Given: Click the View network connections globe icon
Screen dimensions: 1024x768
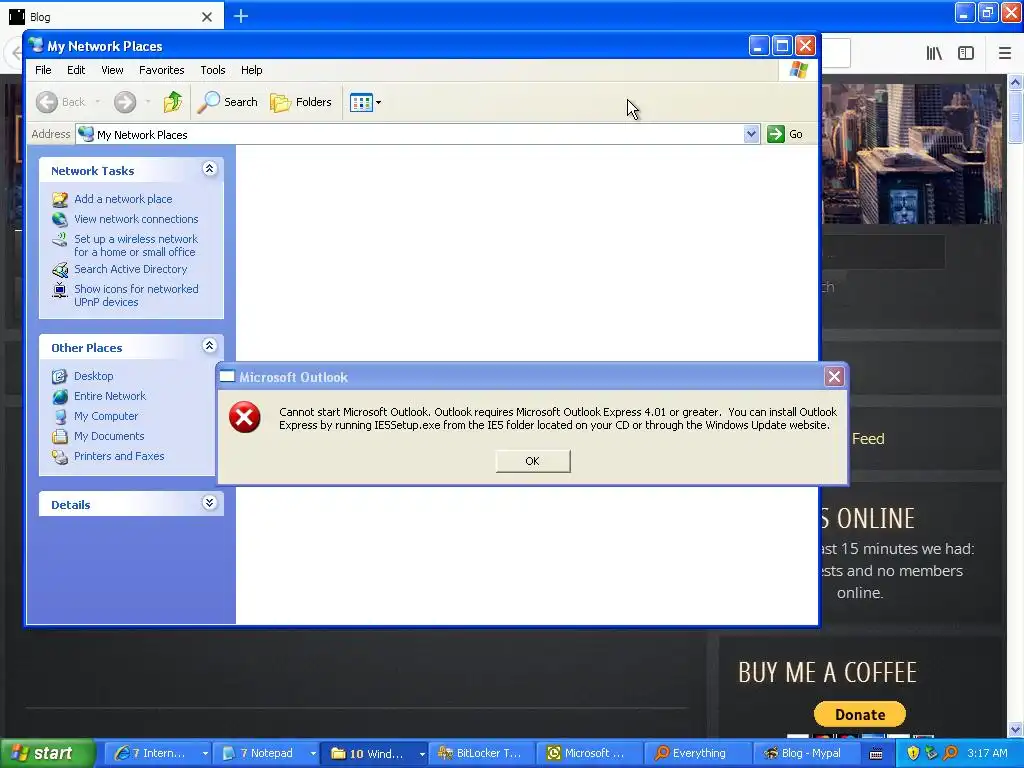Looking at the screenshot, I should click(x=59, y=219).
